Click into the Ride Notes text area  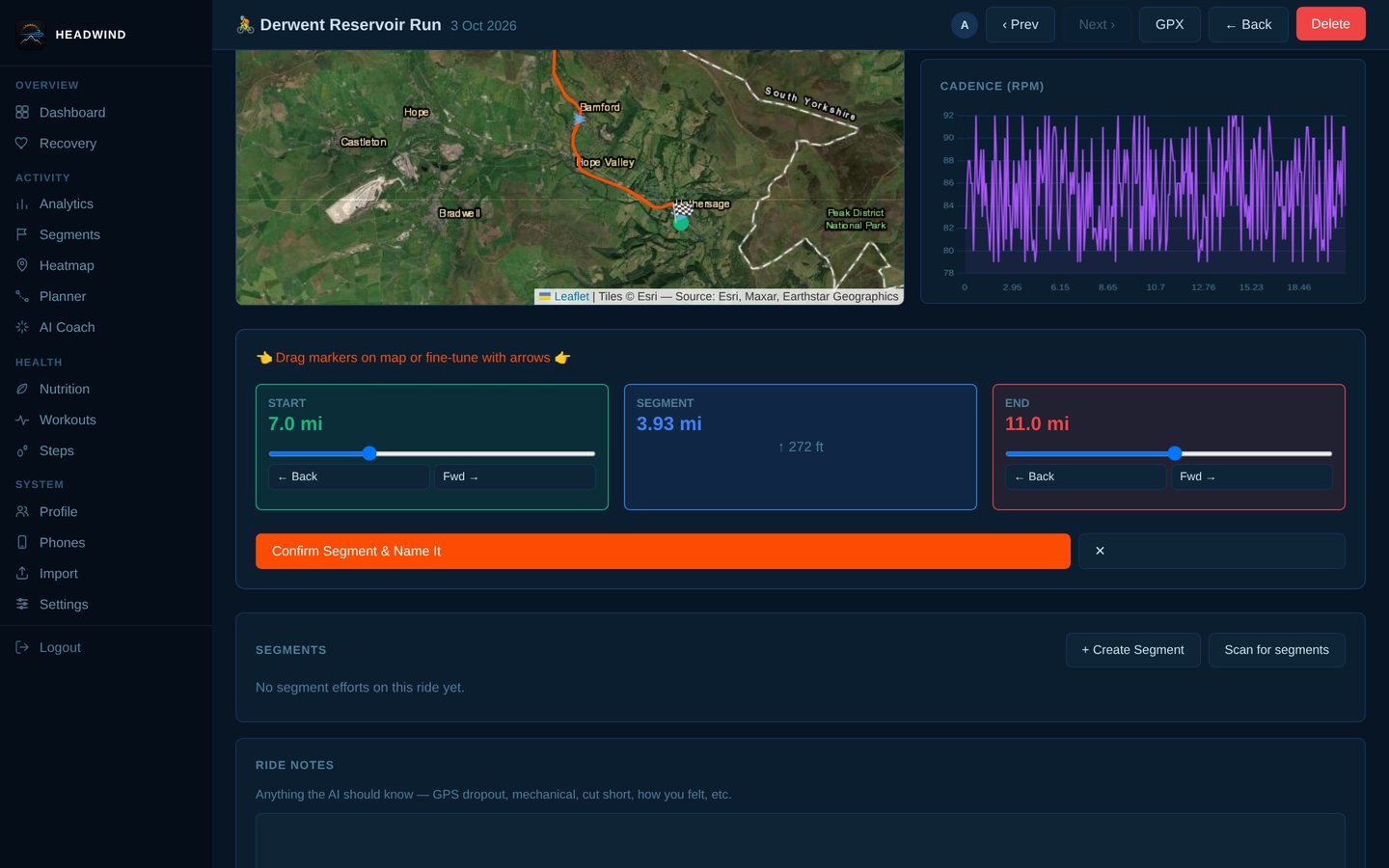pyautogui.click(x=801, y=841)
